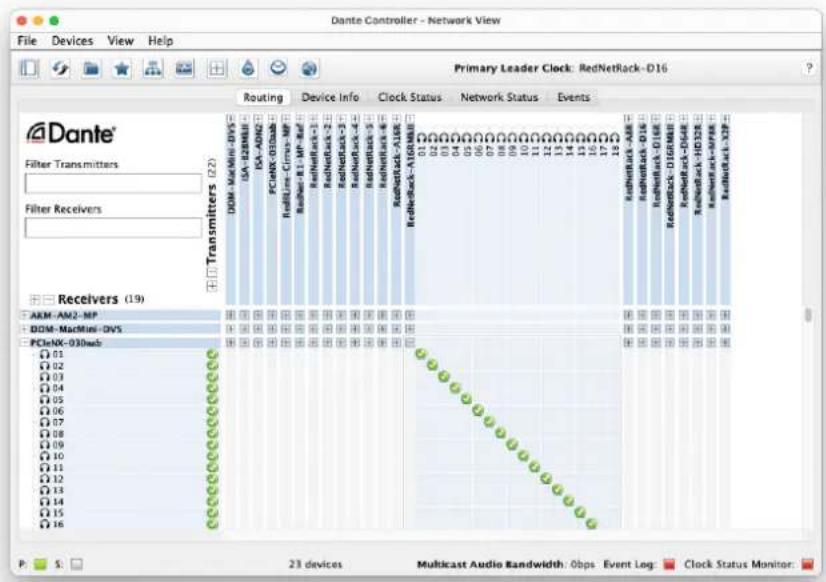Switch to the Device Info tab
This screenshot has width=826, height=582.
tap(330, 97)
